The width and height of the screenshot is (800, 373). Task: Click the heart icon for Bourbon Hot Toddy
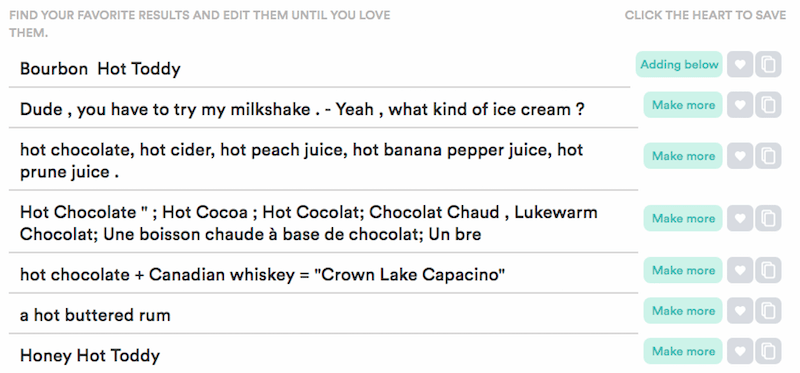pyautogui.click(x=740, y=64)
